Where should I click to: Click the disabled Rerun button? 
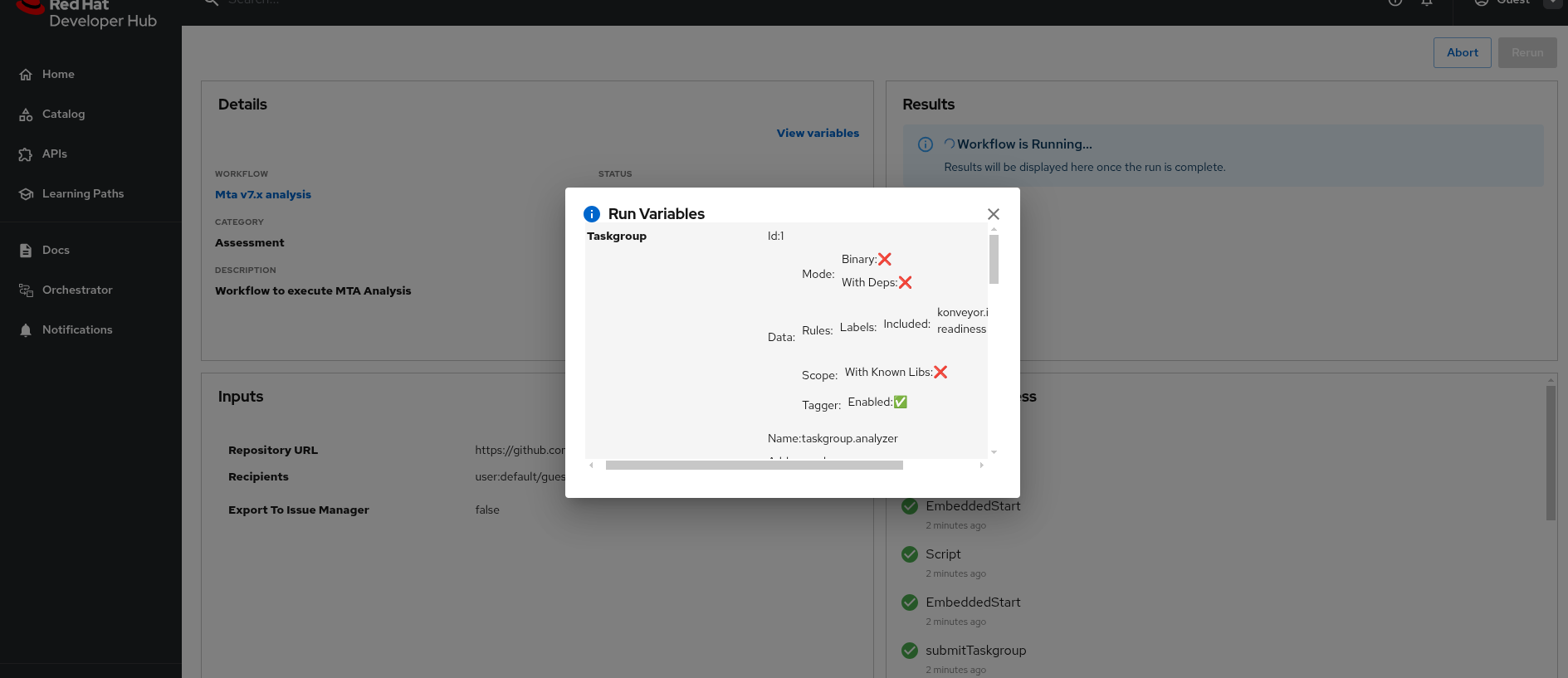coord(1527,53)
